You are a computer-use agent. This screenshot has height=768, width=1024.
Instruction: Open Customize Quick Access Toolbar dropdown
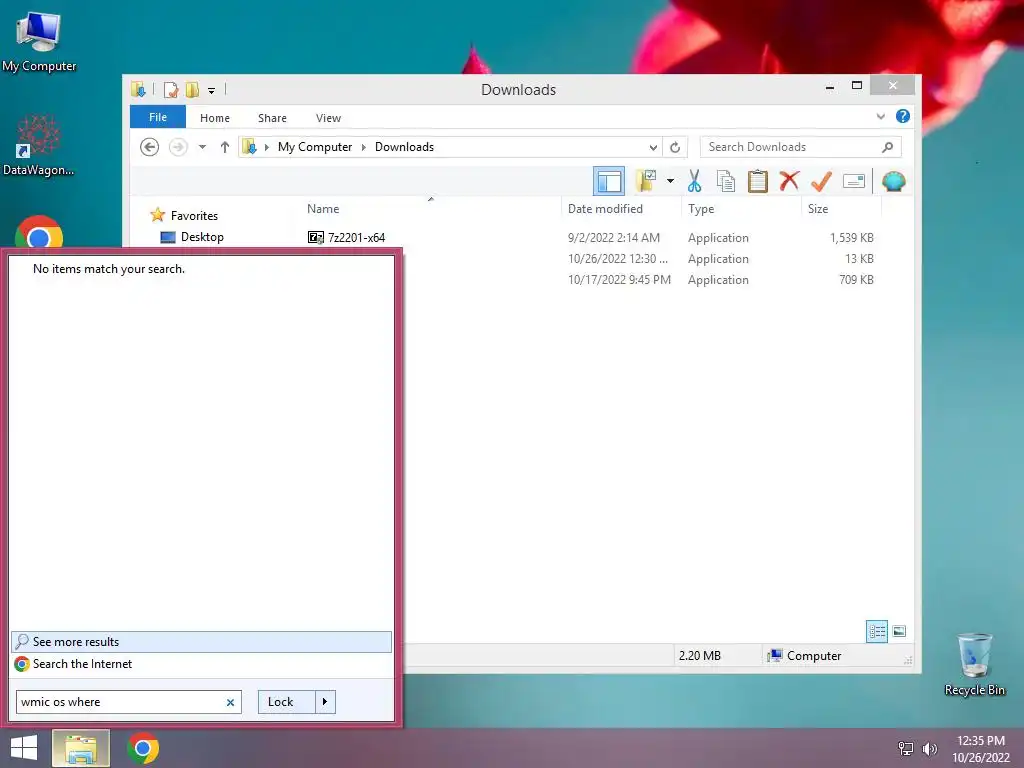pos(212,90)
